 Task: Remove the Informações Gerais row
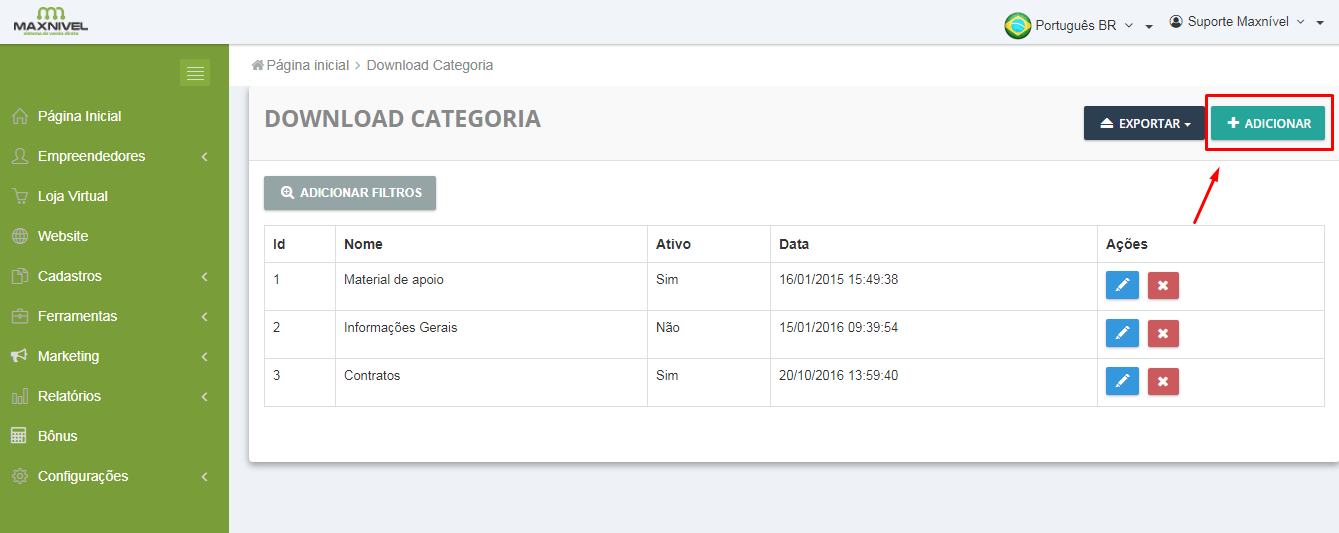(1163, 333)
